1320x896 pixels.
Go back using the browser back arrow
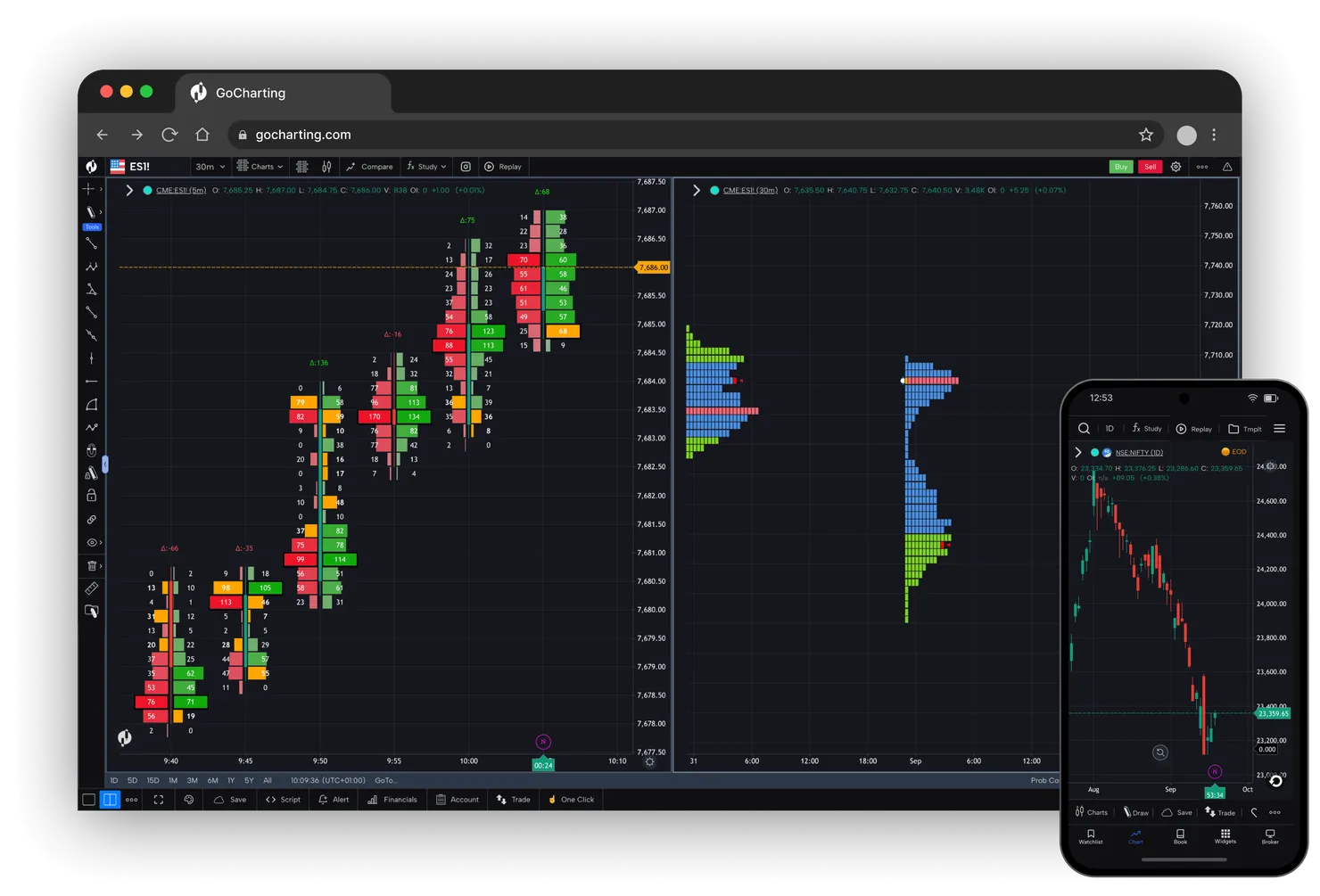click(x=102, y=135)
